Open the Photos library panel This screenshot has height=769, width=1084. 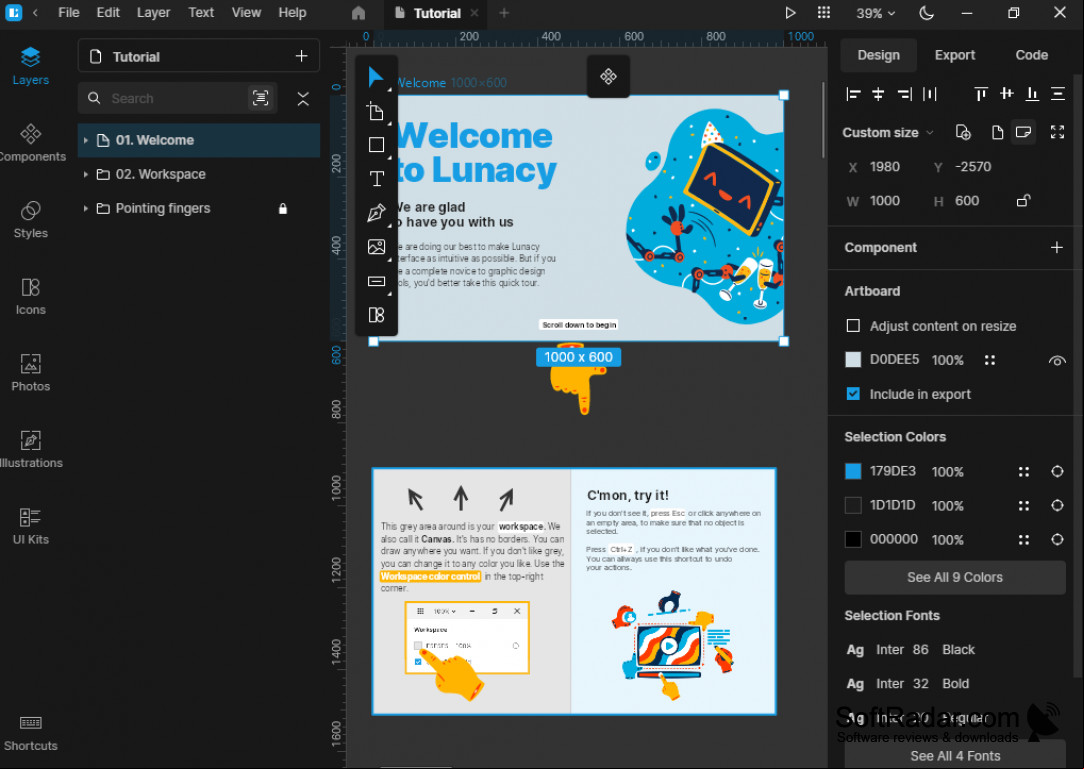(x=30, y=373)
